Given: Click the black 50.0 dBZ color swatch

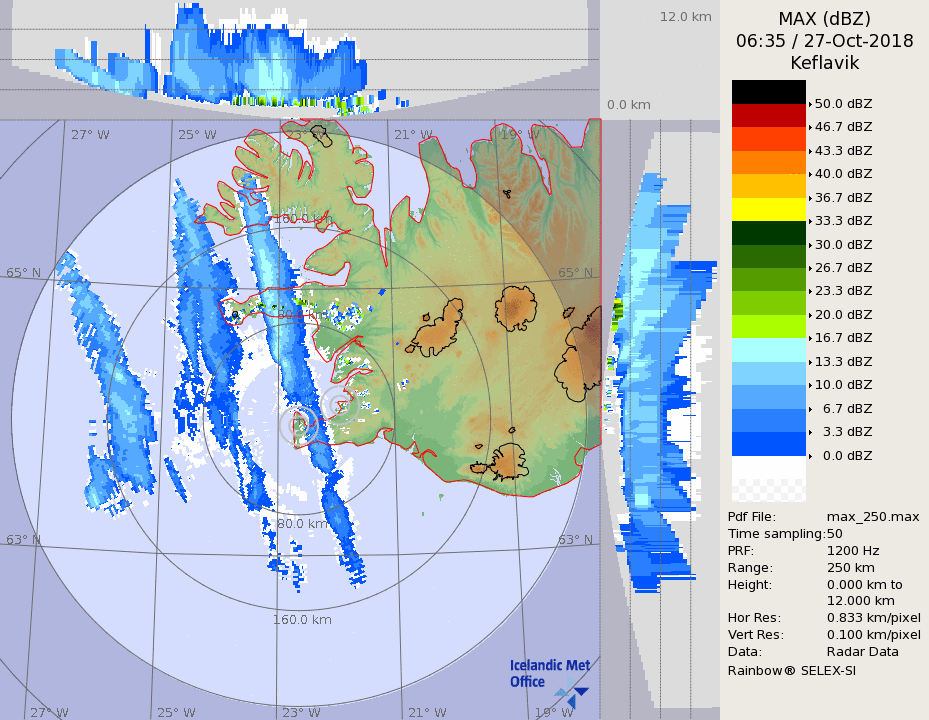Looking at the screenshot, I should (768, 92).
